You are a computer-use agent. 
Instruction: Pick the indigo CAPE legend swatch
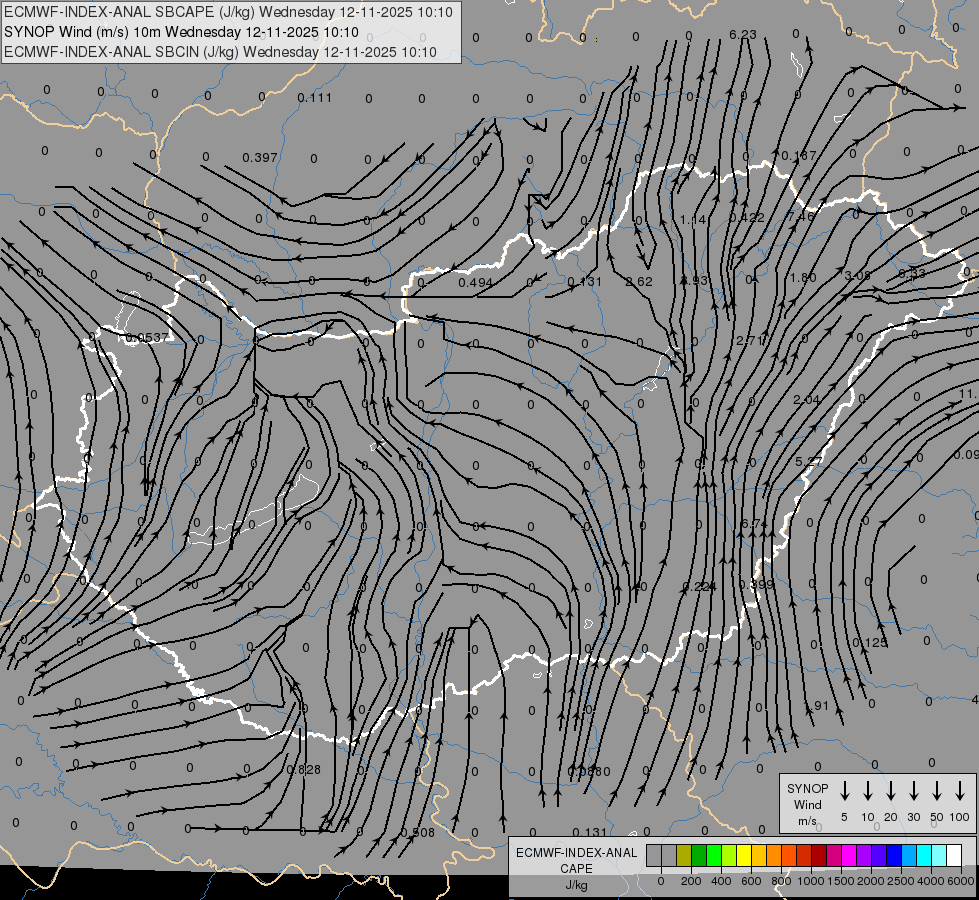coord(878,855)
